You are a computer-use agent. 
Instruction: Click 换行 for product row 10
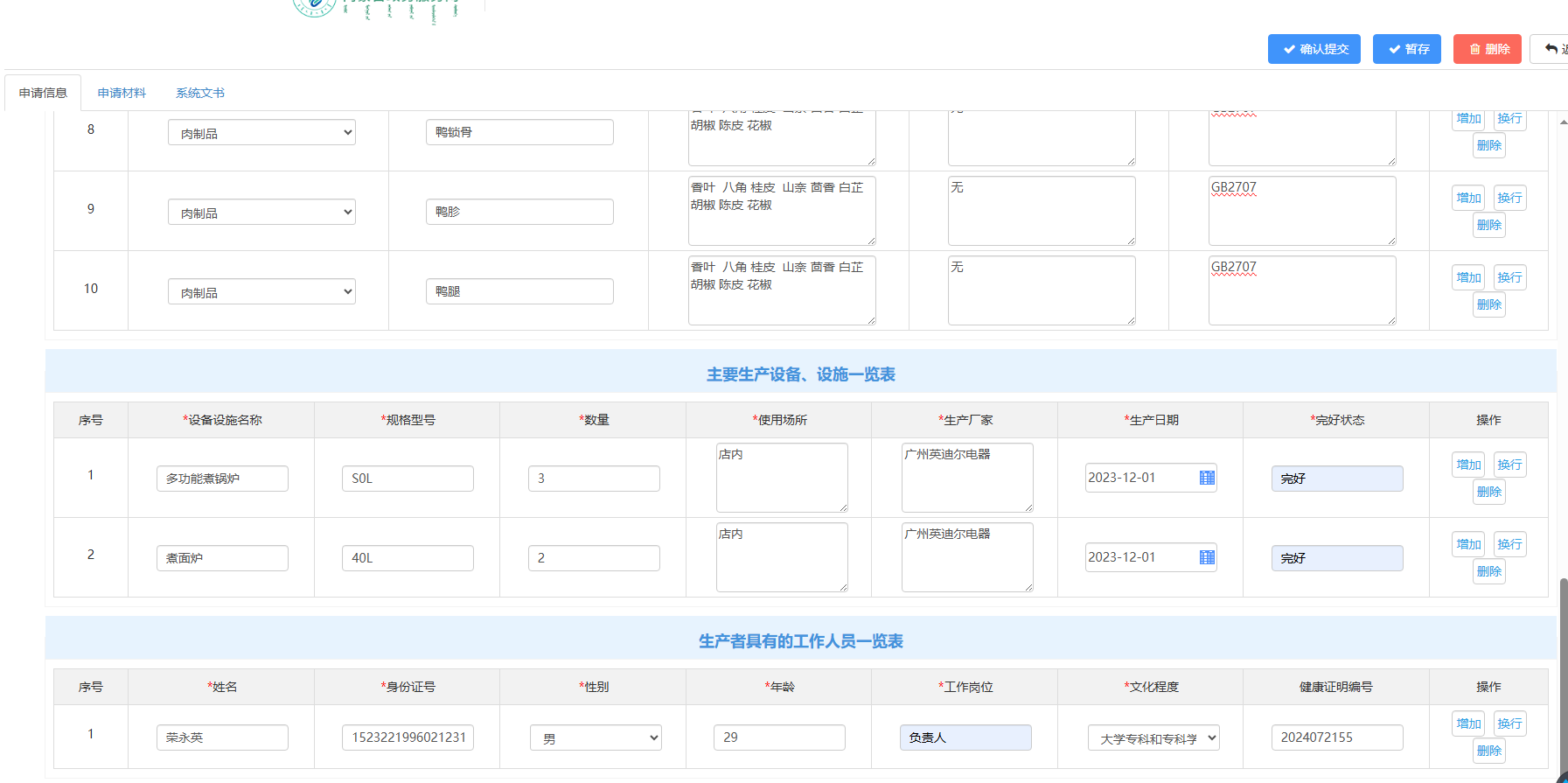[x=1509, y=277]
